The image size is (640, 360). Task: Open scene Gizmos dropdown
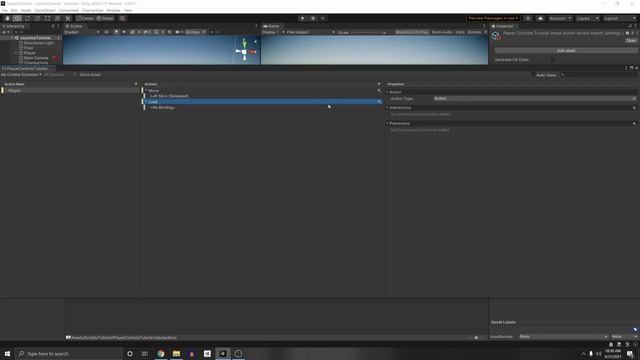point(195,32)
